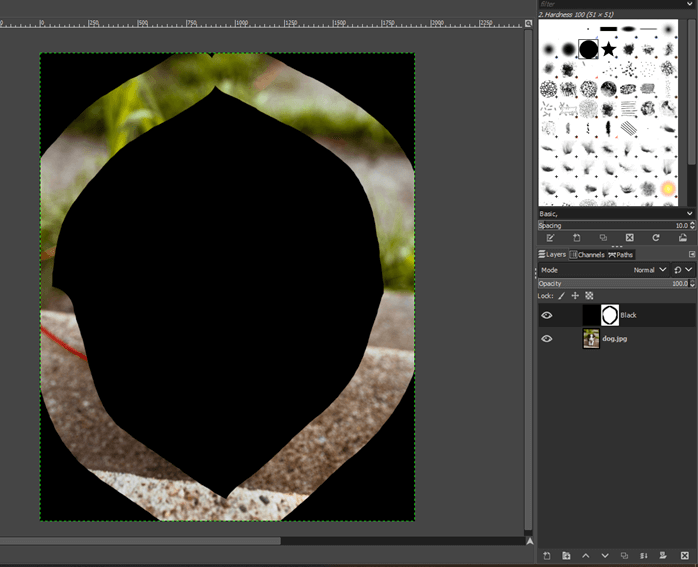Switch to the Channels tab
The height and width of the screenshot is (567, 698).
pos(587,255)
